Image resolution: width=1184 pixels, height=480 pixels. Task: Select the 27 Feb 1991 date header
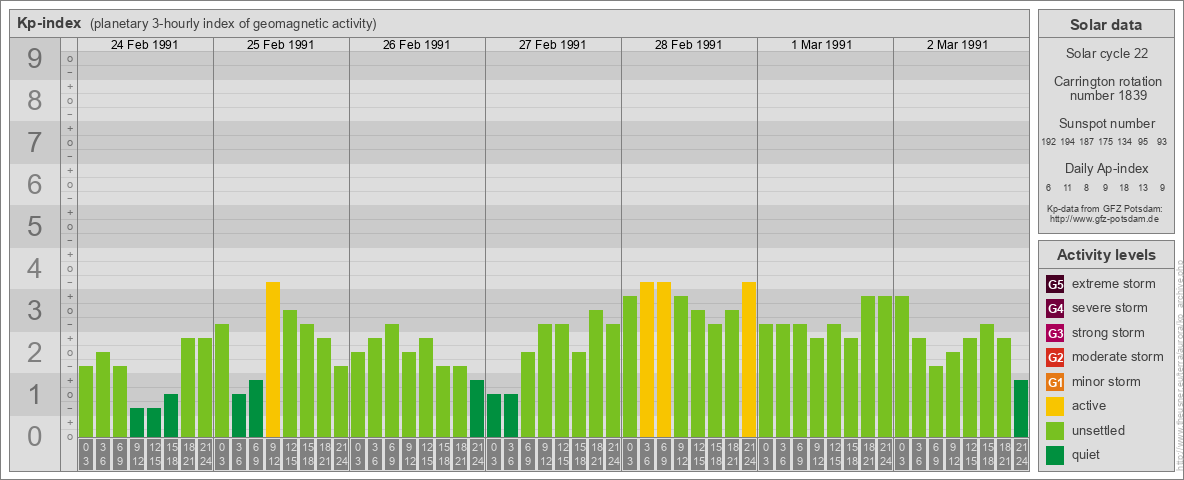pyautogui.click(x=552, y=45)
